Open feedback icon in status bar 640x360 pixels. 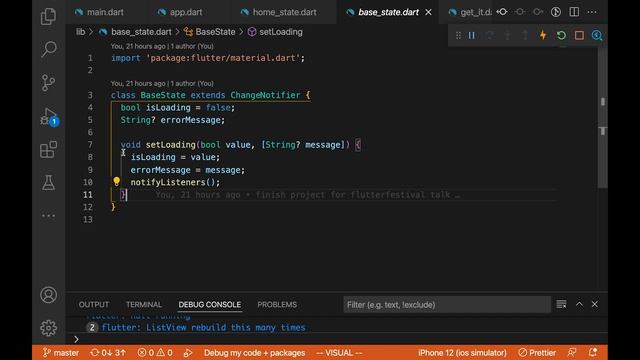pyautogui.click(x=572, y=352)
